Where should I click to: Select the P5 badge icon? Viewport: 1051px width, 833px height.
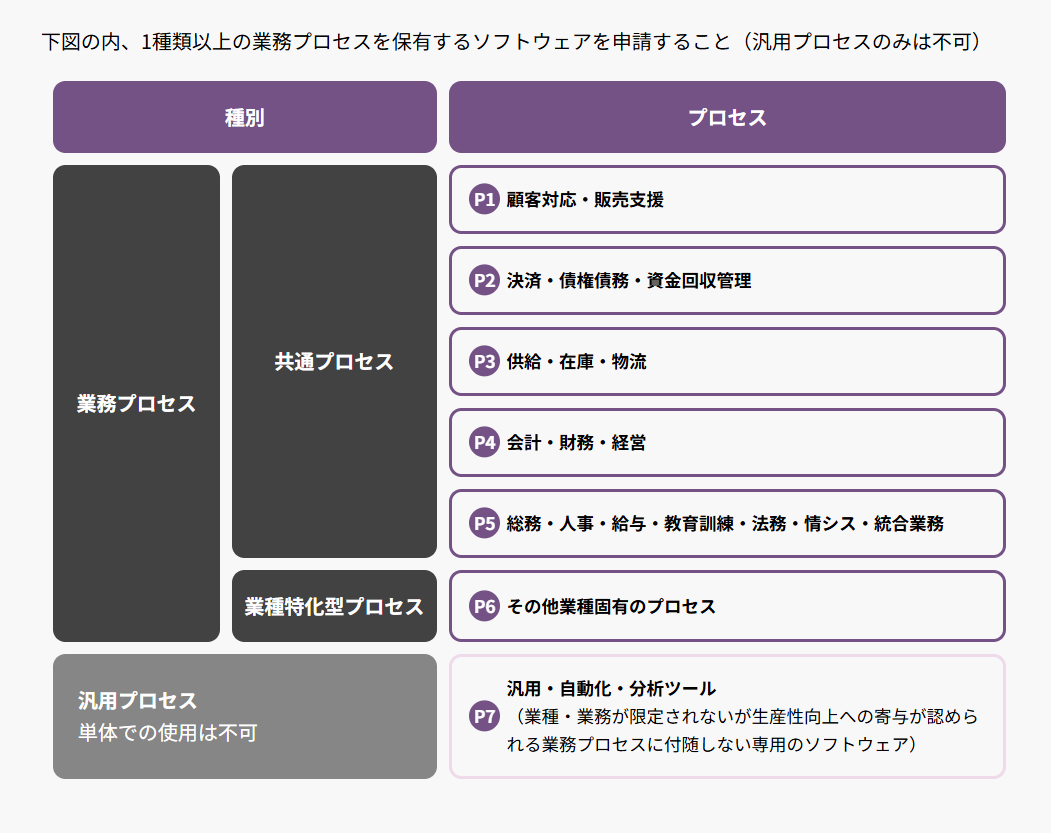click(x=484, y=523)
